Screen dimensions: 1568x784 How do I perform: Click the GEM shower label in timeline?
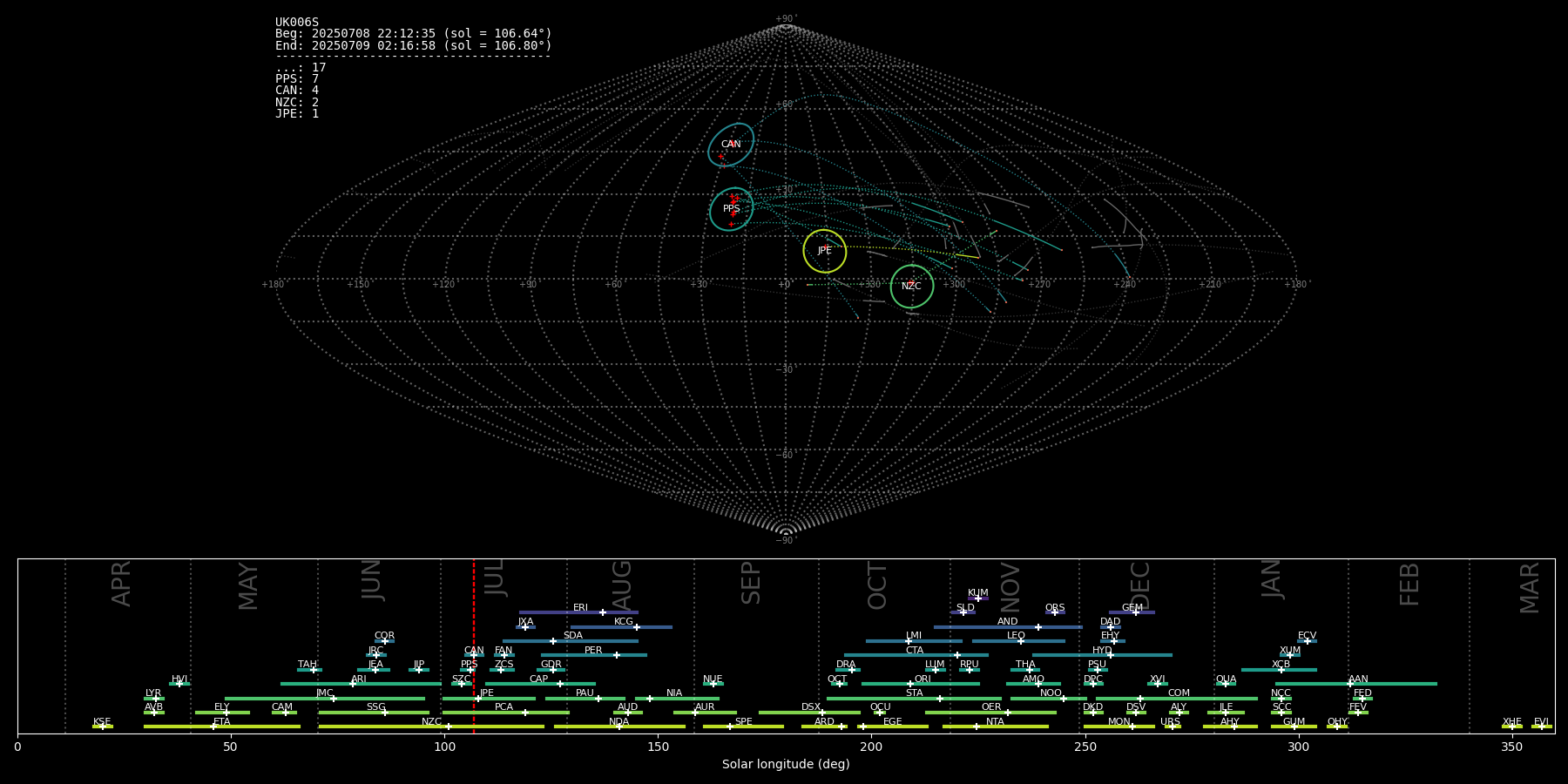pyautogui.click(x=1132, y=607)
